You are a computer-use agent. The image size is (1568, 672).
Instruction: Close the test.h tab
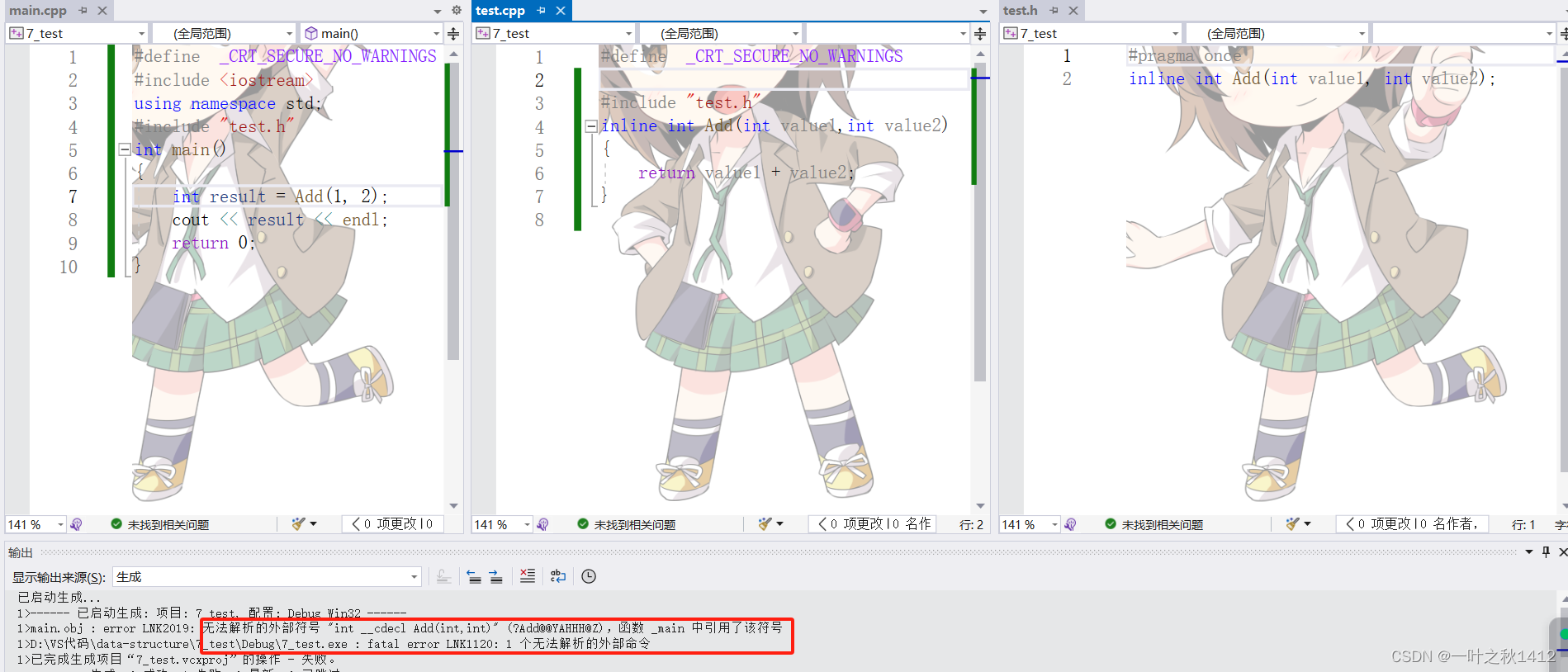point(1073,11)
